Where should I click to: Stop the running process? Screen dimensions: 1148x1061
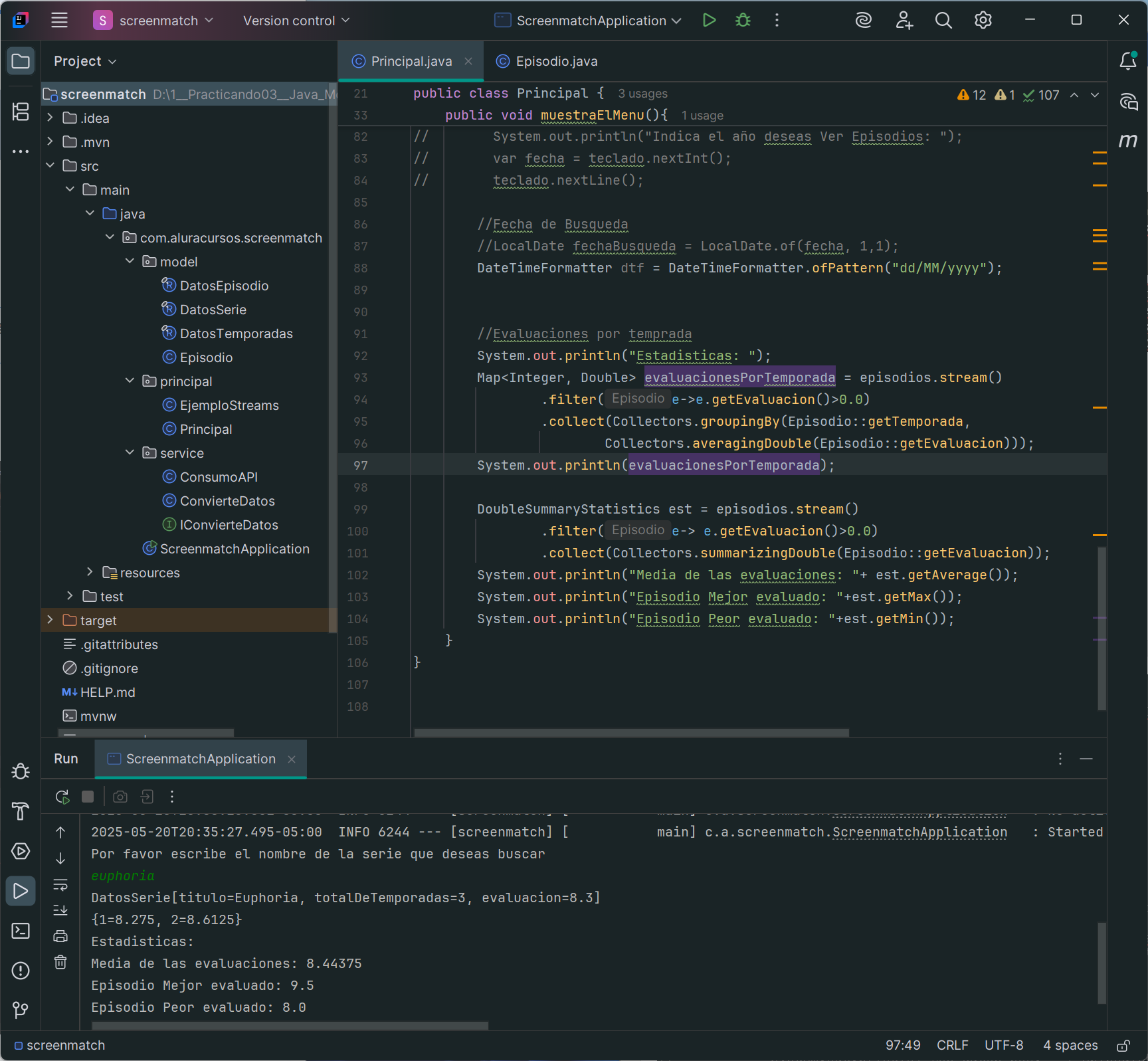coord(88,797)
